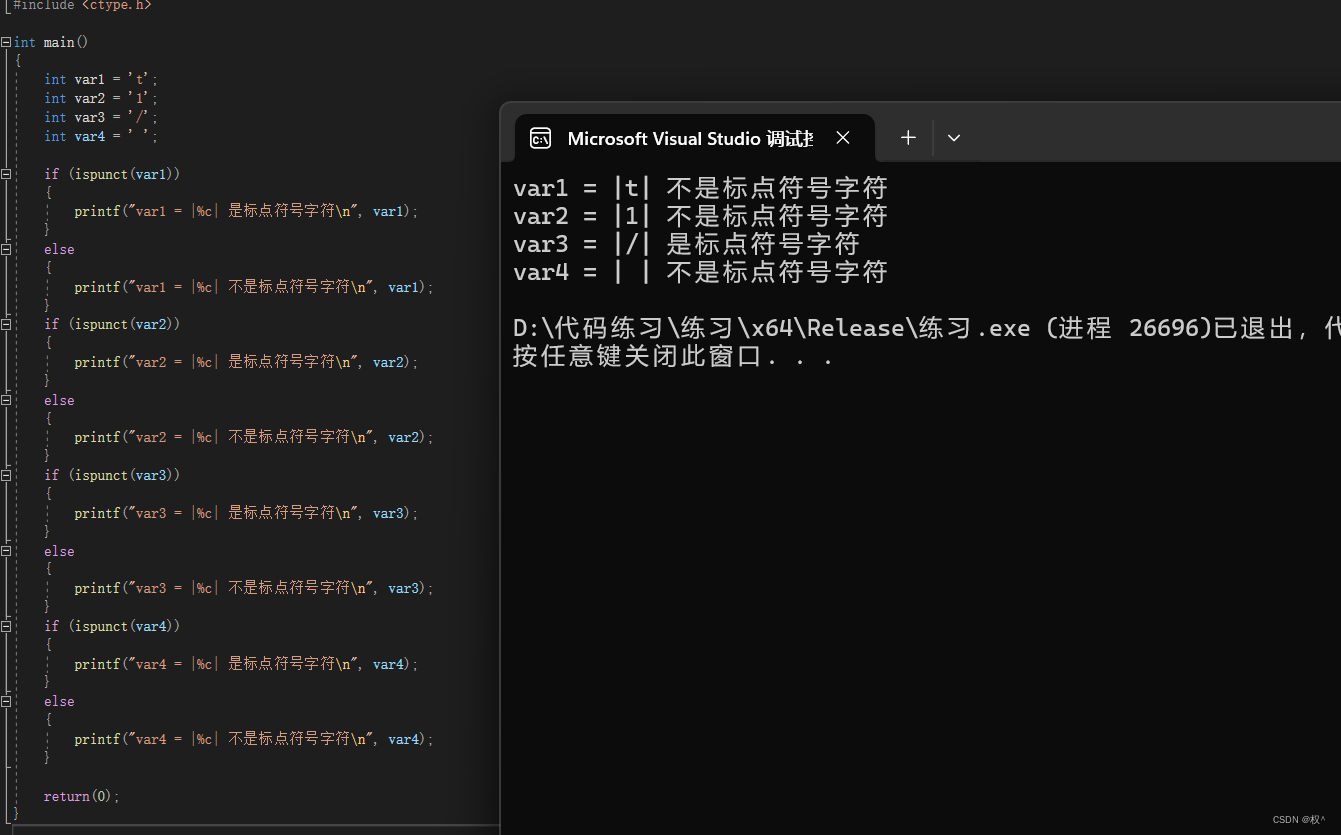Click the else keyword following the var4 if block

pyautogui.click(x=59, y=701)
